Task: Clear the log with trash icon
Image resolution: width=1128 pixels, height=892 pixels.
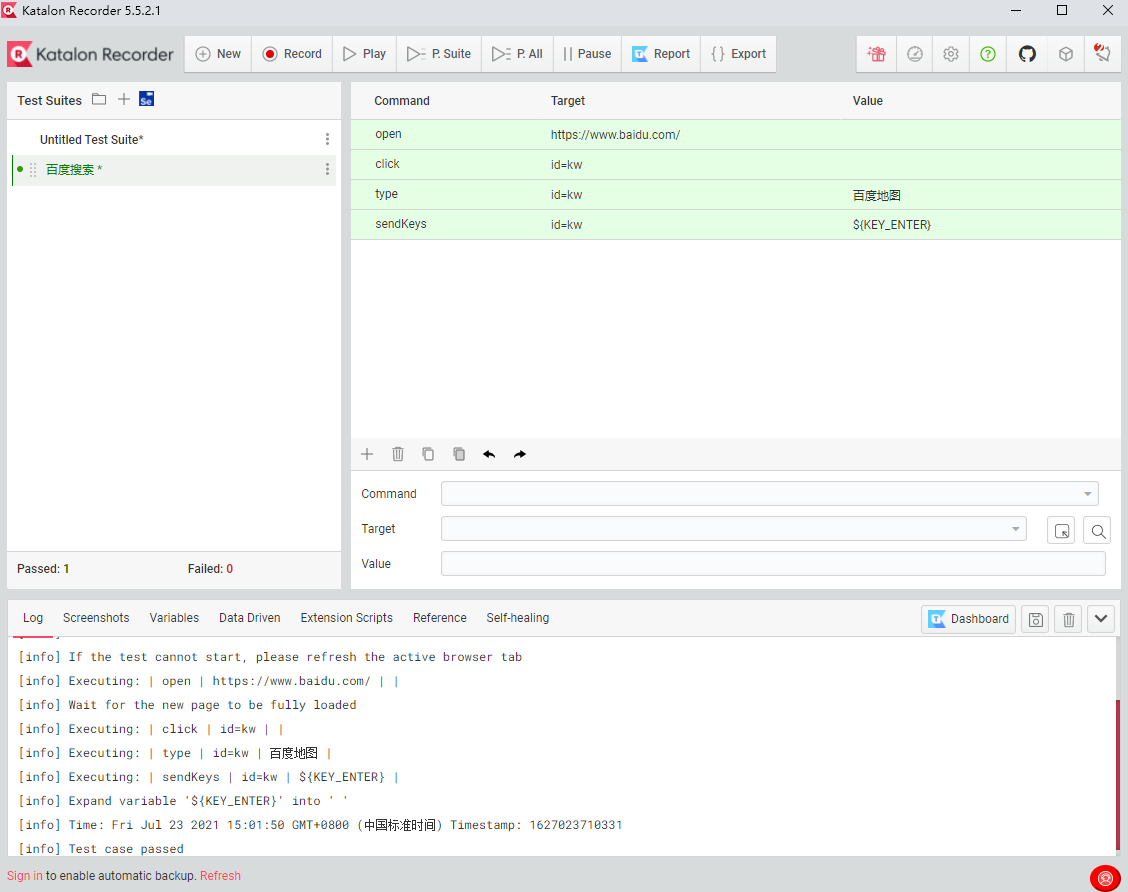Action: (1069, 619)
